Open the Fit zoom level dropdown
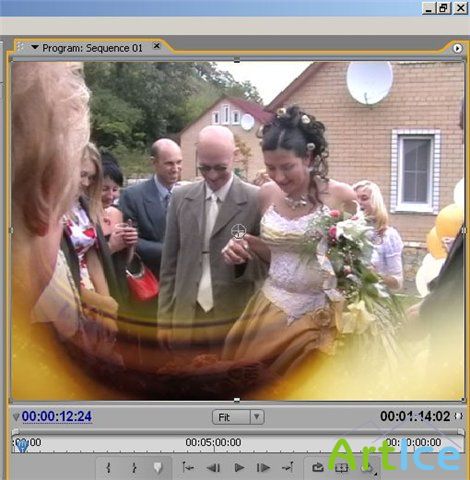 click(238, 417)
